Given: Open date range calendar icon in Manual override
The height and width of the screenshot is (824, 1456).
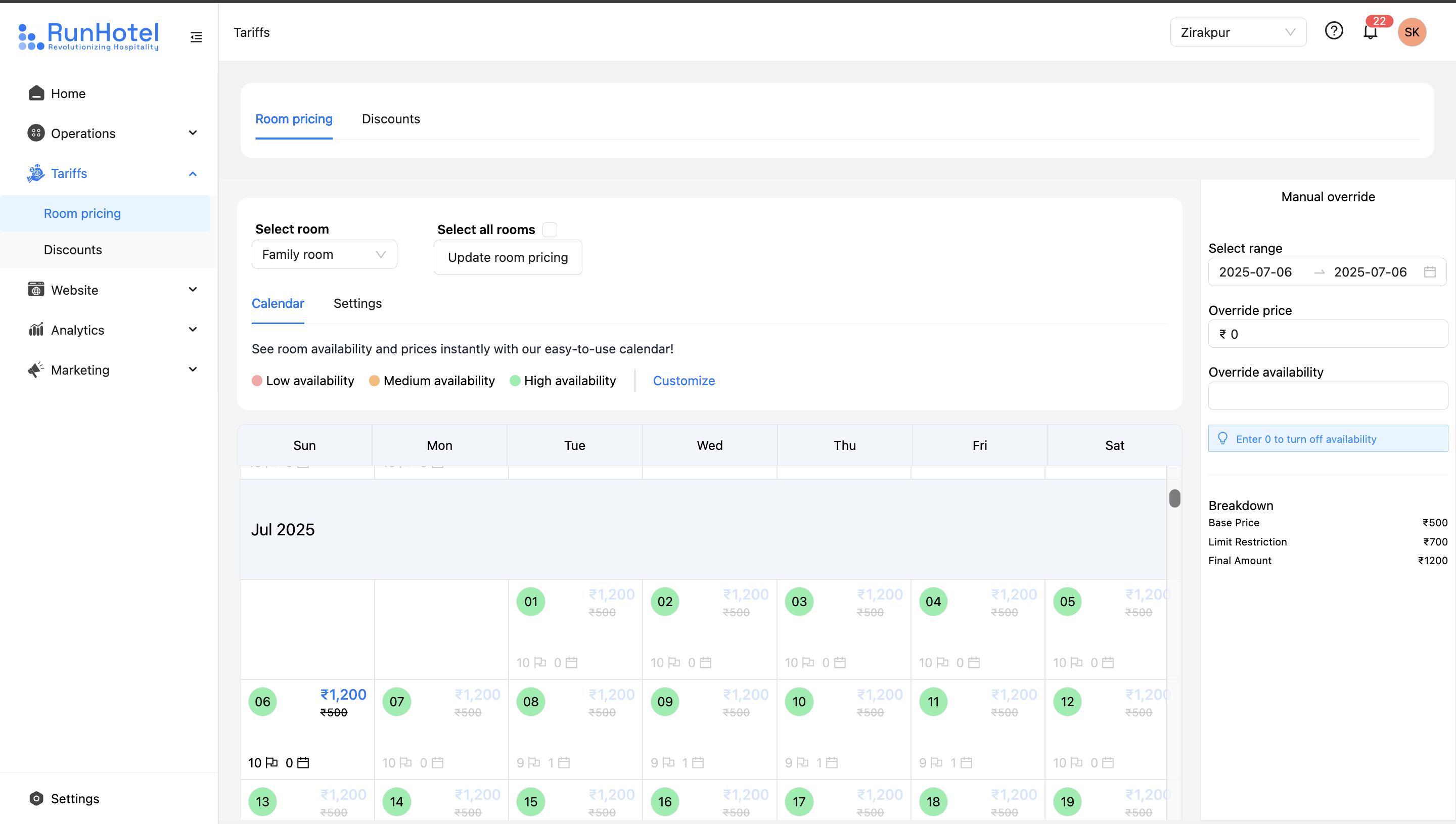Looking at the screenshot, I should [x=1429, y=272].
